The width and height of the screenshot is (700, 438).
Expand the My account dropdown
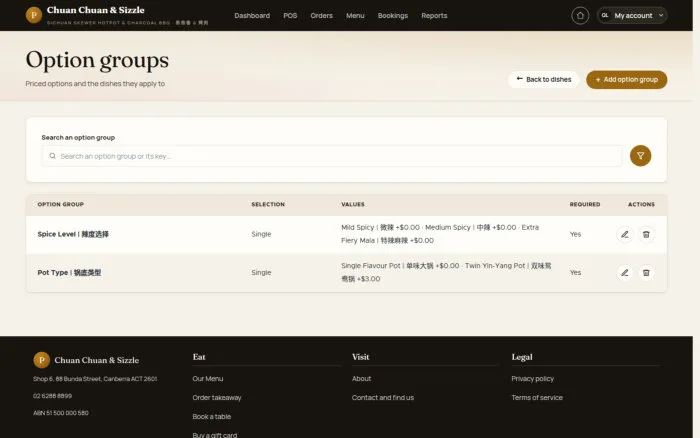[x=632, y=16]
